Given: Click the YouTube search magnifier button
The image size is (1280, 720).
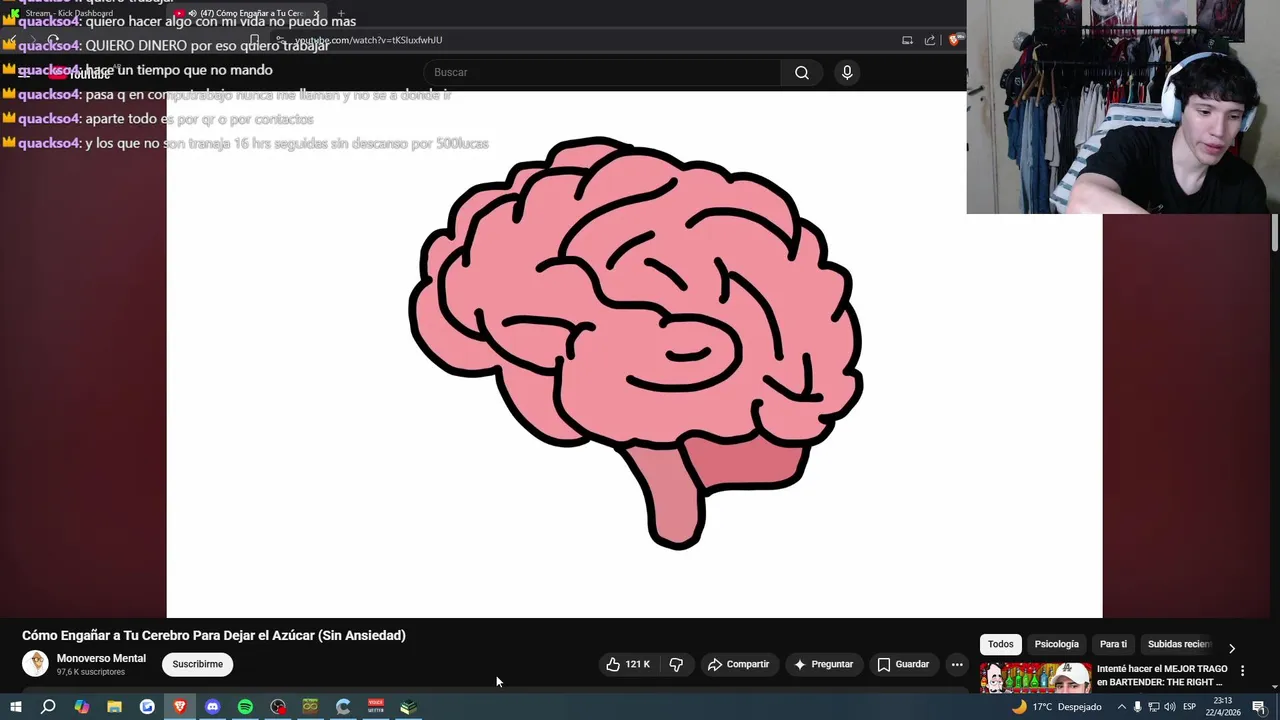Looking at the screenshot, I should pos(801,72).
